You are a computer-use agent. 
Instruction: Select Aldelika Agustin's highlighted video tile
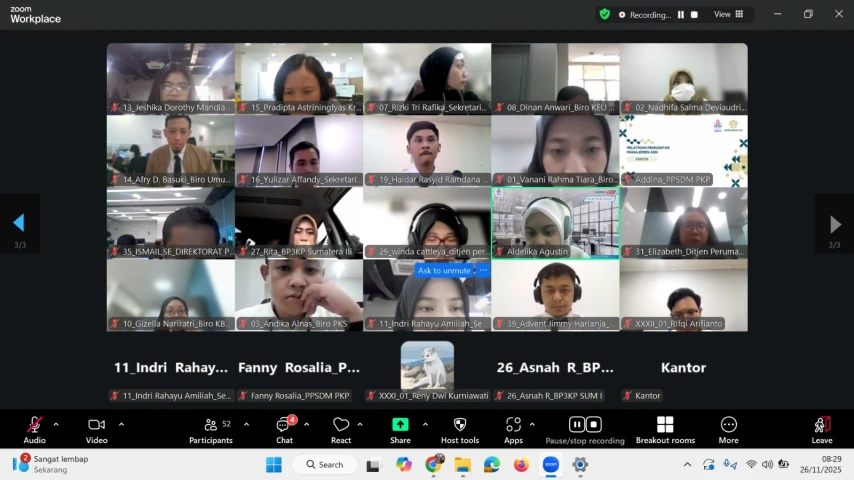point(555,223)
